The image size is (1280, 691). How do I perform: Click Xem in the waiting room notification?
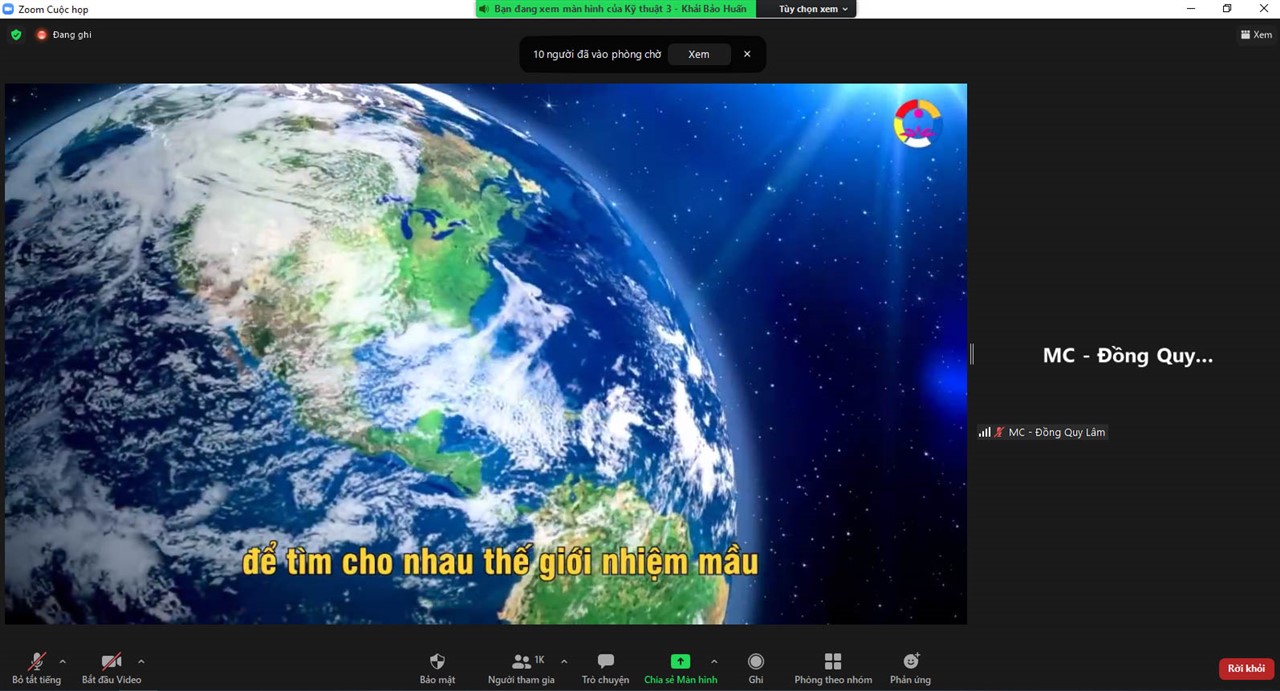click(x=699, y=54)
